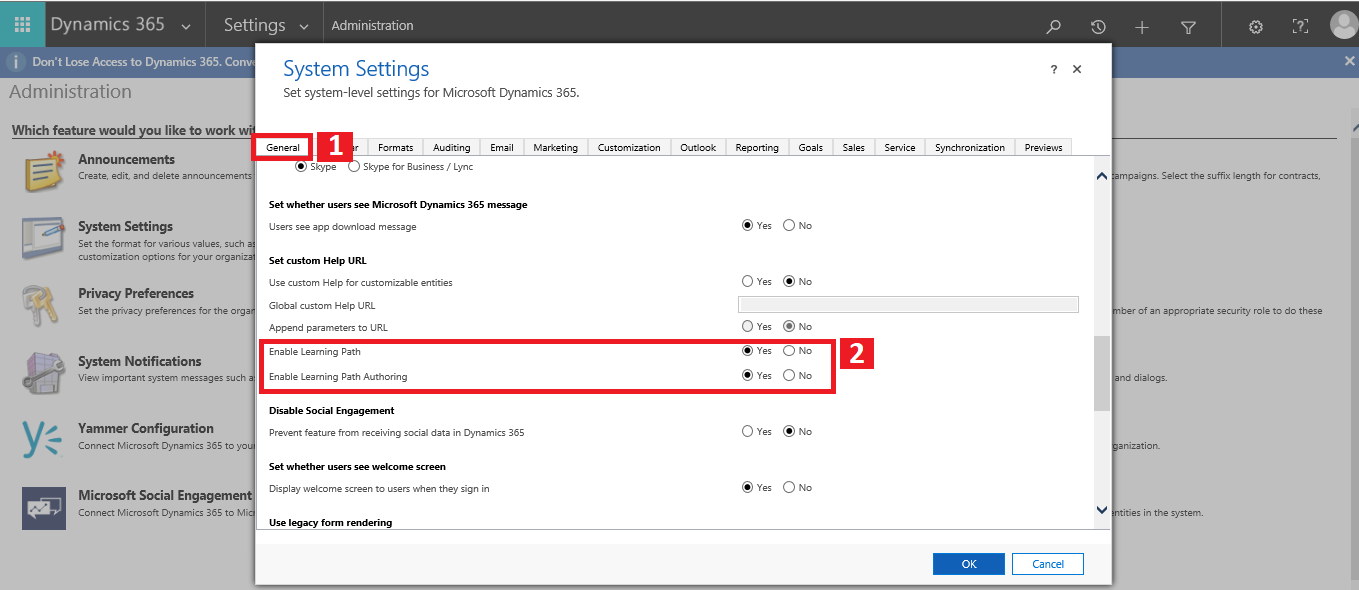Open the System Settings link in Administration
Viewport: 1359px width, 590px height.
coord(125,226)
